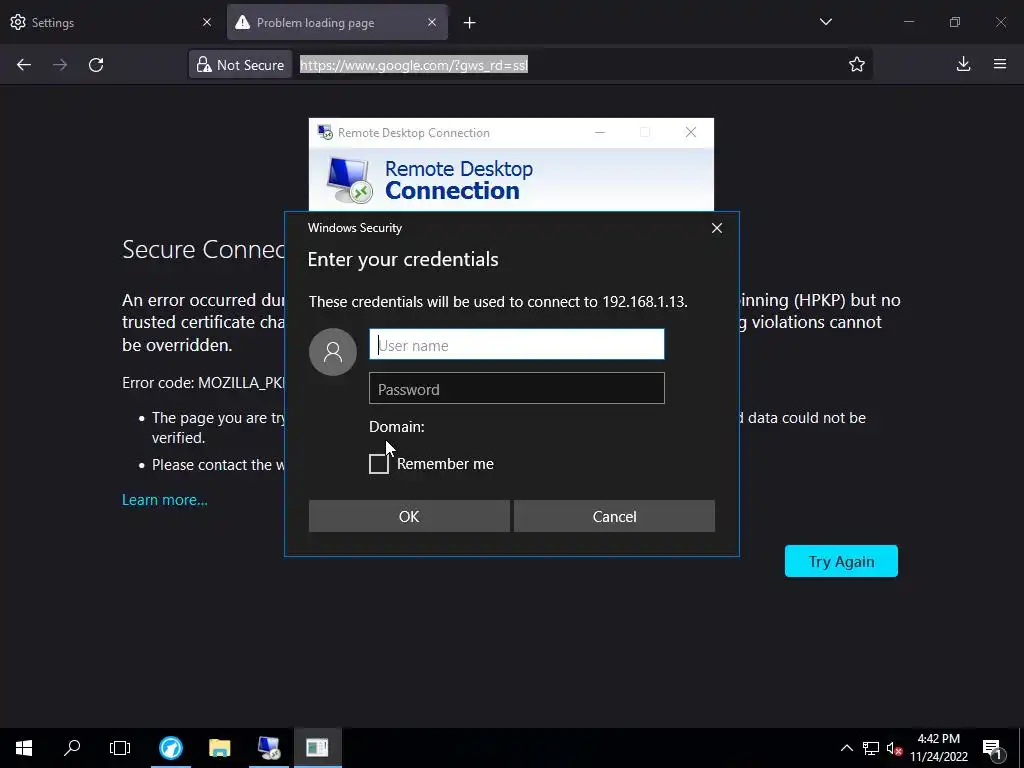Click the Remote Desktop Connection title bar icon
Screen dimensions: 1024x768
(325, 133)
